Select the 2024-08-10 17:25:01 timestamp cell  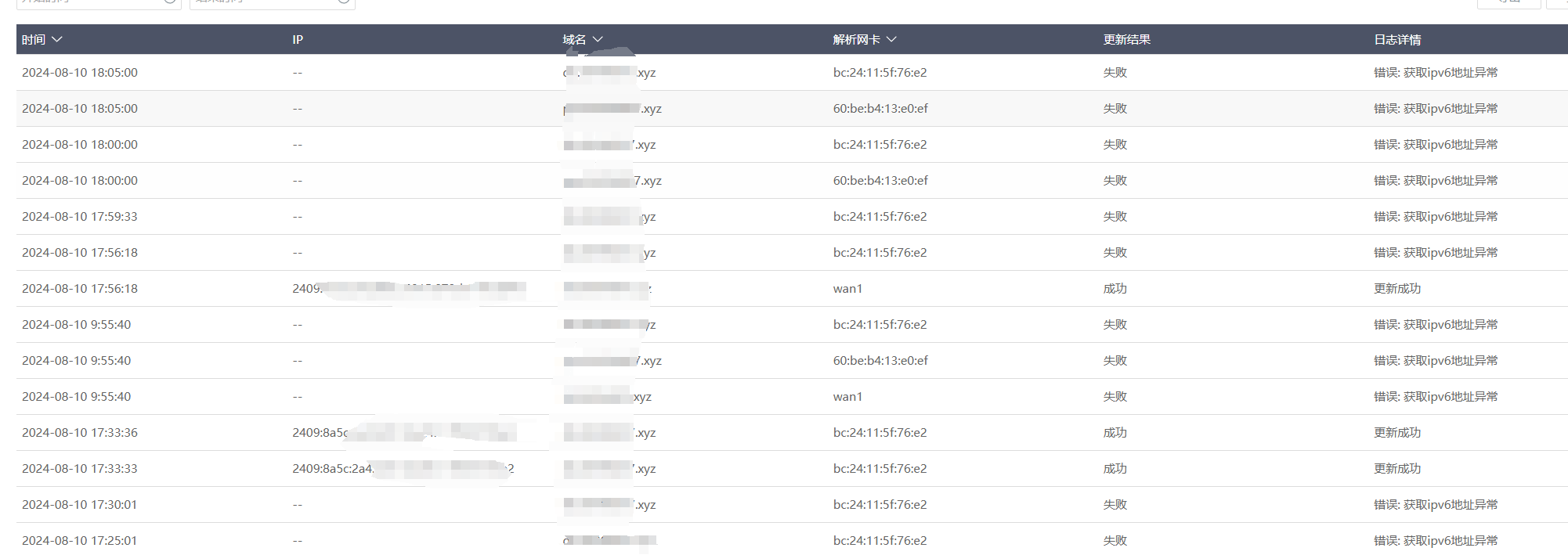tap(80, 541)
